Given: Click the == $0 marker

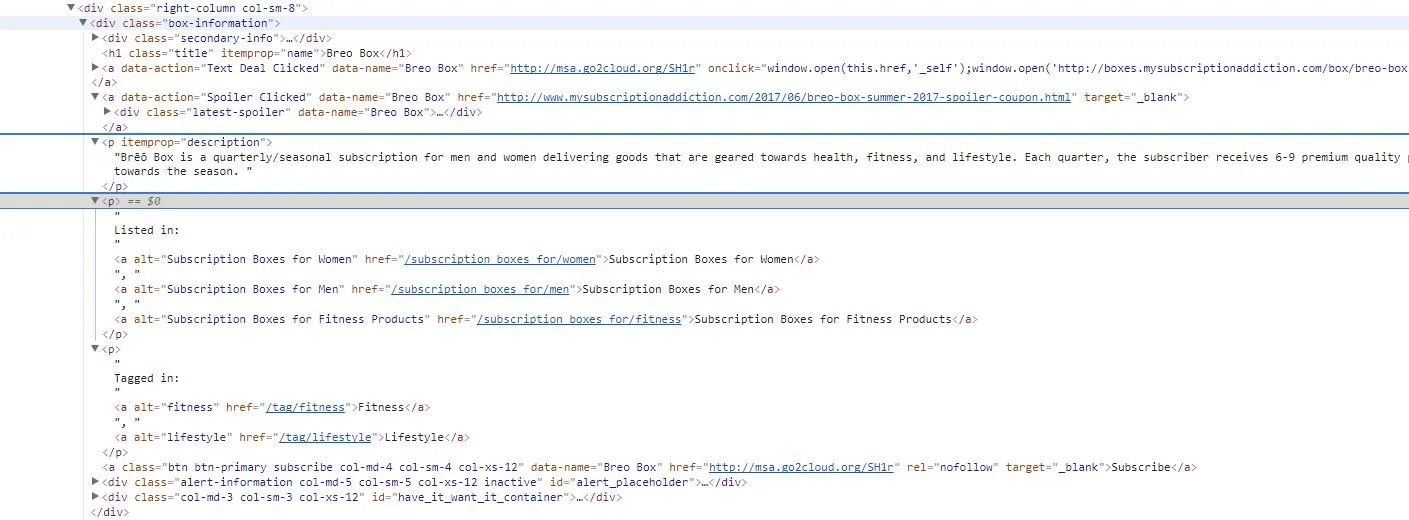Looking at the screenshot, I should [x=145, y=201].
